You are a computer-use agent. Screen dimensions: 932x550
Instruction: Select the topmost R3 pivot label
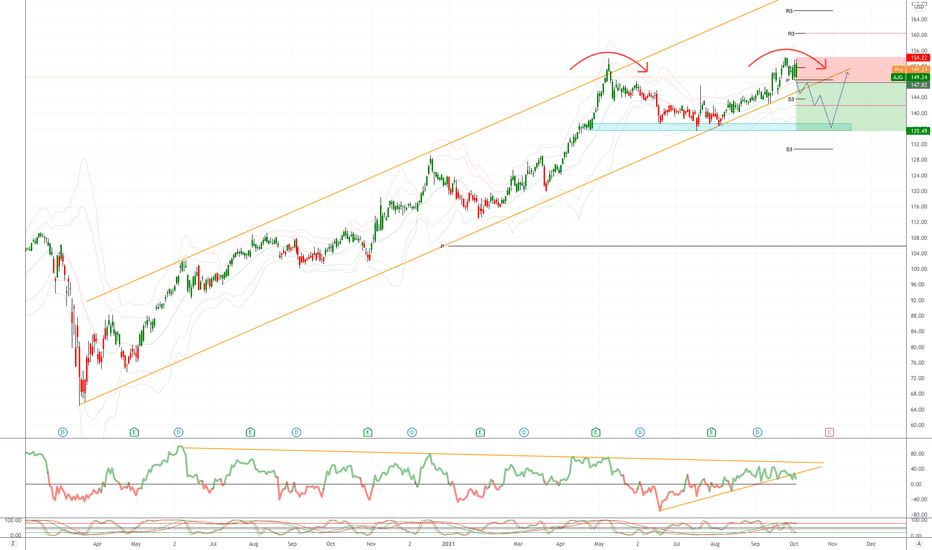[x=789, y=11]
